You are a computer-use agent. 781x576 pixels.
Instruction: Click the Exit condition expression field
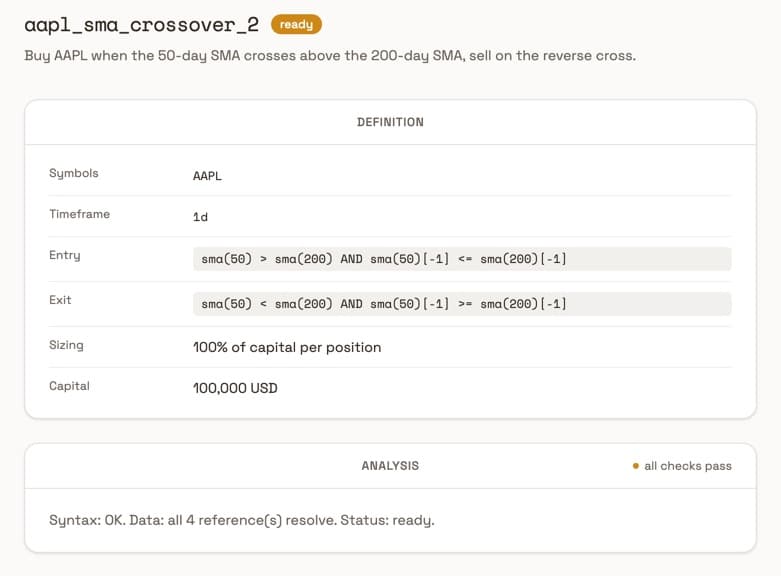tap(462, 304)
